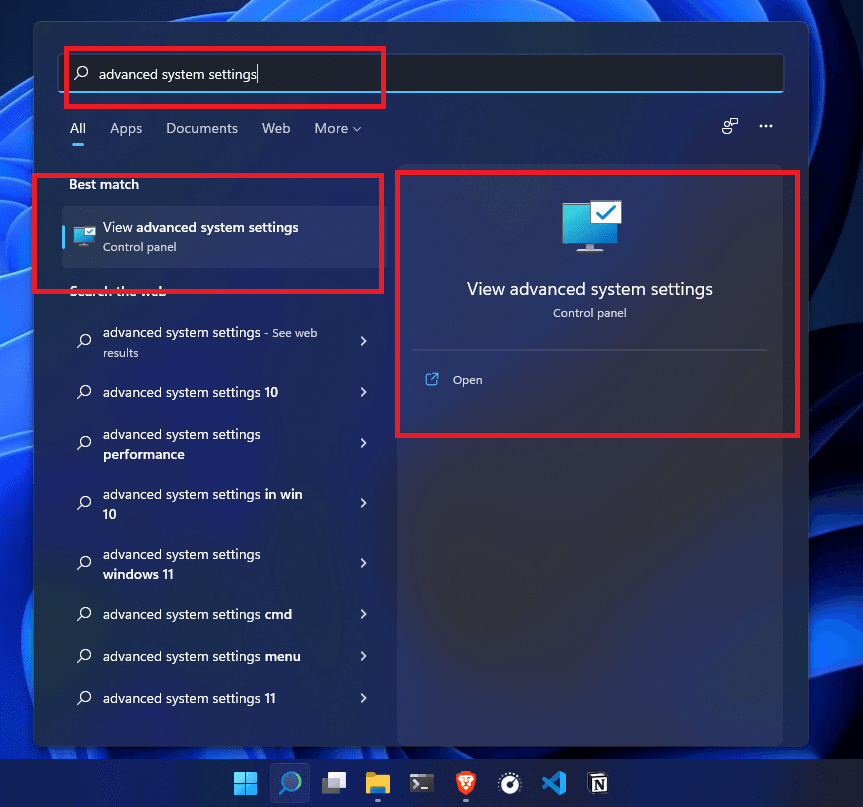The width and height of the screenshot is (863, 807).
Task: Click search icon beside 'advanced system settings cmd'
Action: click(x=84, y=614)
